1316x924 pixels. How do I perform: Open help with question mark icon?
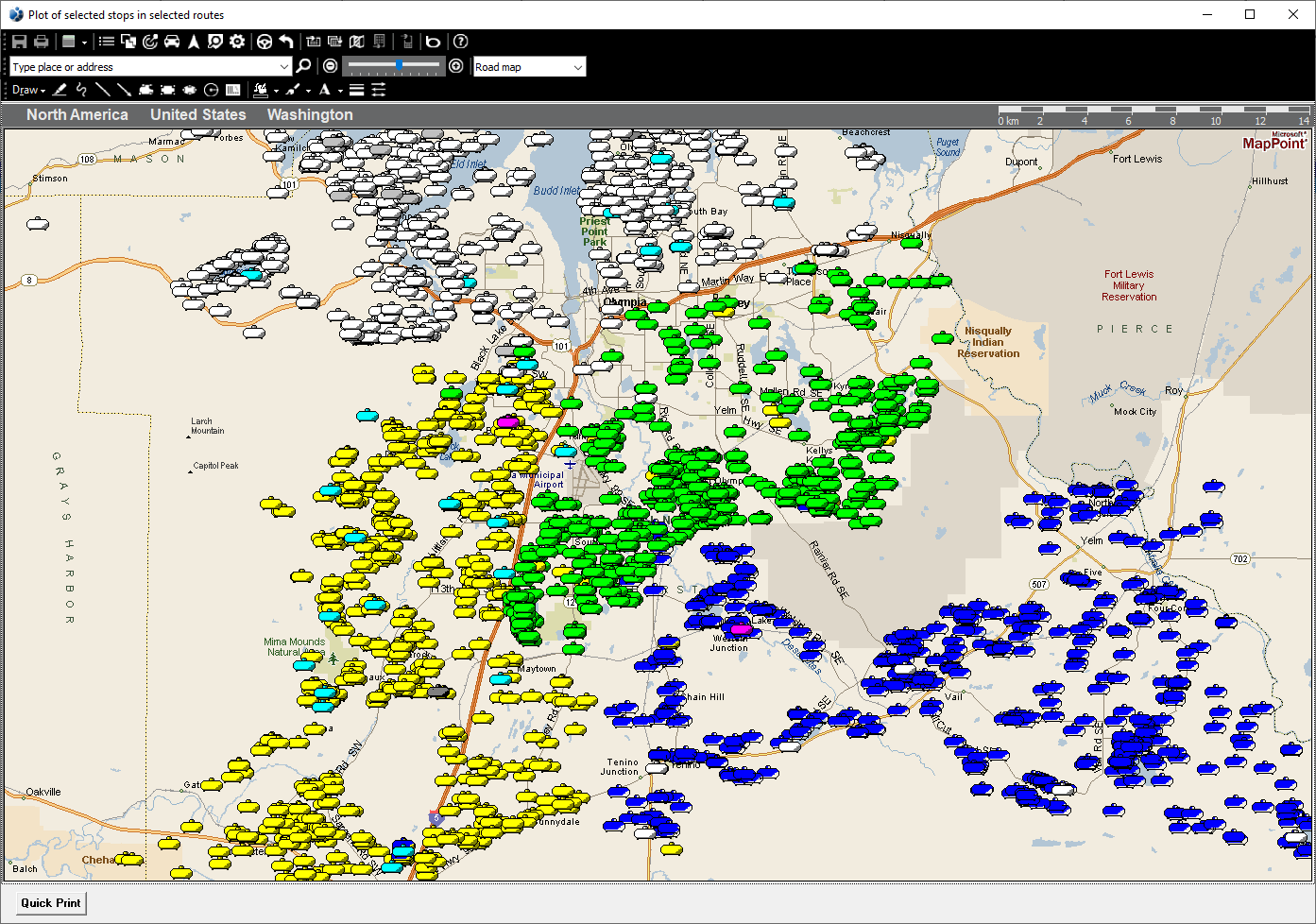460,42
